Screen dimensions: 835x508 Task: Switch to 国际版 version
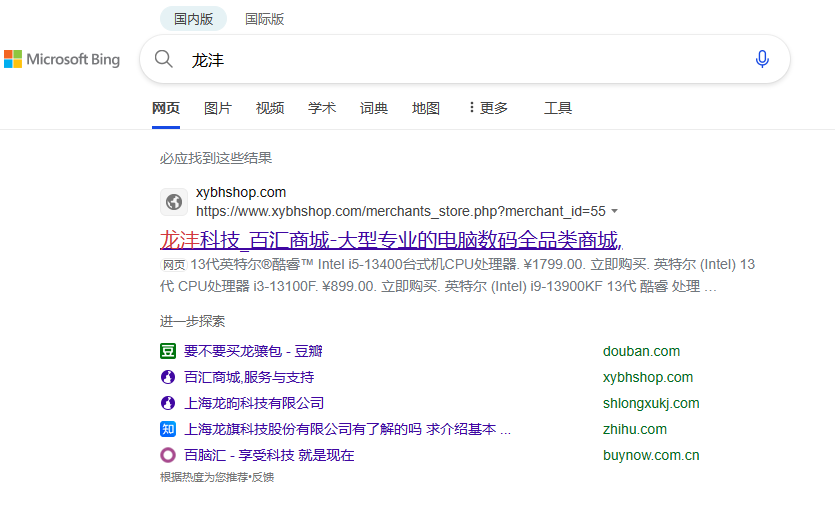264,19
